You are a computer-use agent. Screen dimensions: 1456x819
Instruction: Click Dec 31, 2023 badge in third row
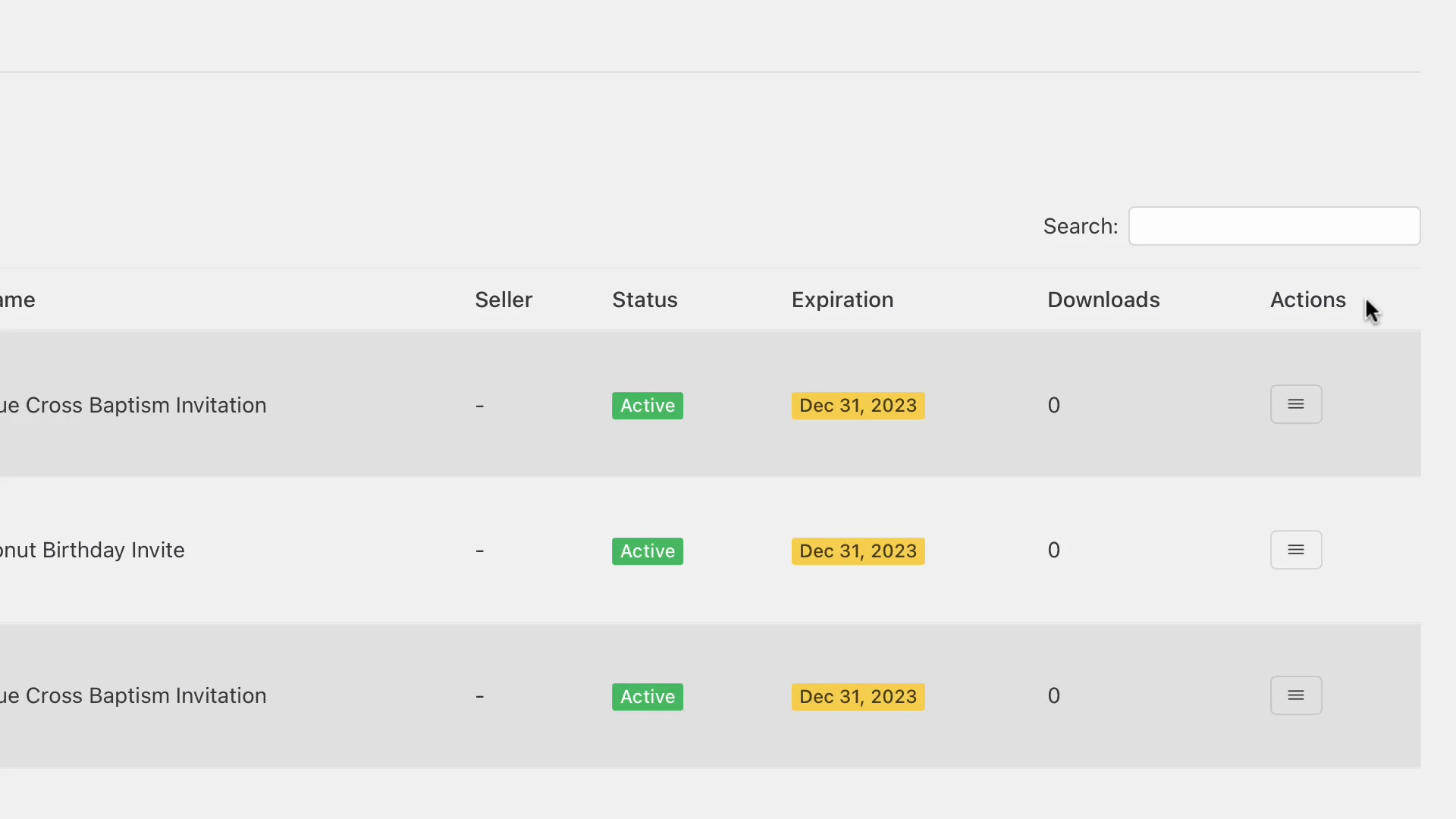coord(857,697)
